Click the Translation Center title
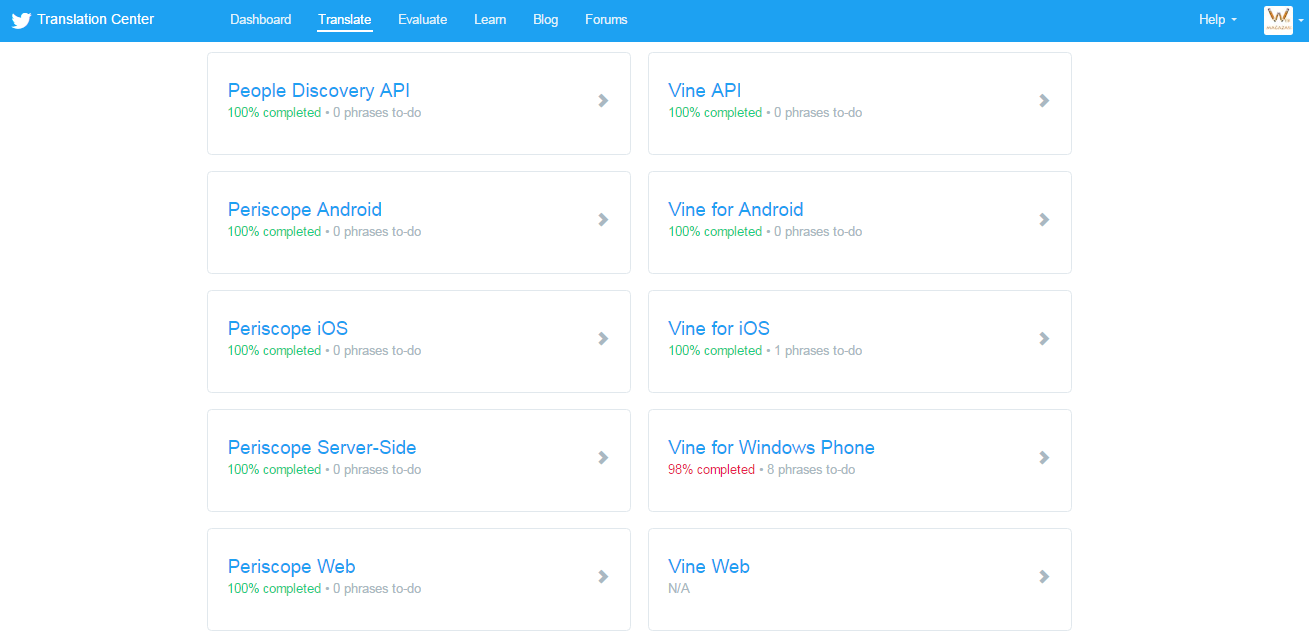Image resolution: width=1309 pixels, height=635 pixels. (96, 19)
